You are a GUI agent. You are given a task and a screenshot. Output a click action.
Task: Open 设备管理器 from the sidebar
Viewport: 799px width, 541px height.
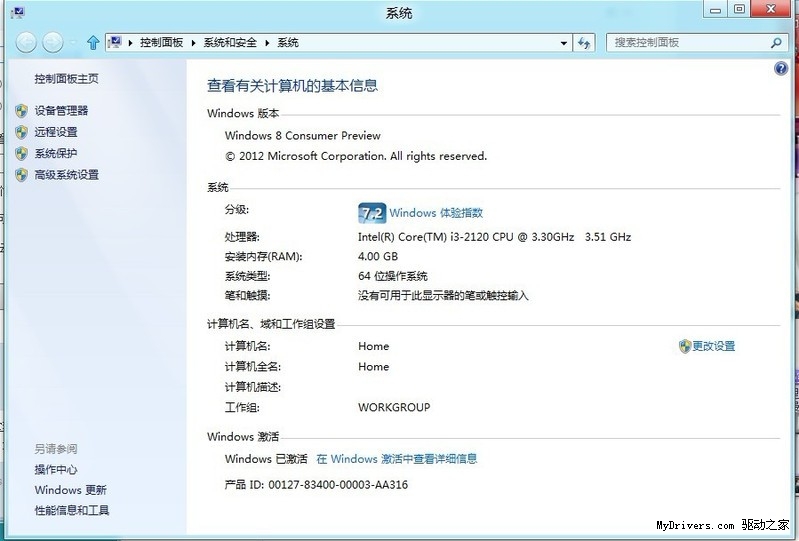click(61, 111)
